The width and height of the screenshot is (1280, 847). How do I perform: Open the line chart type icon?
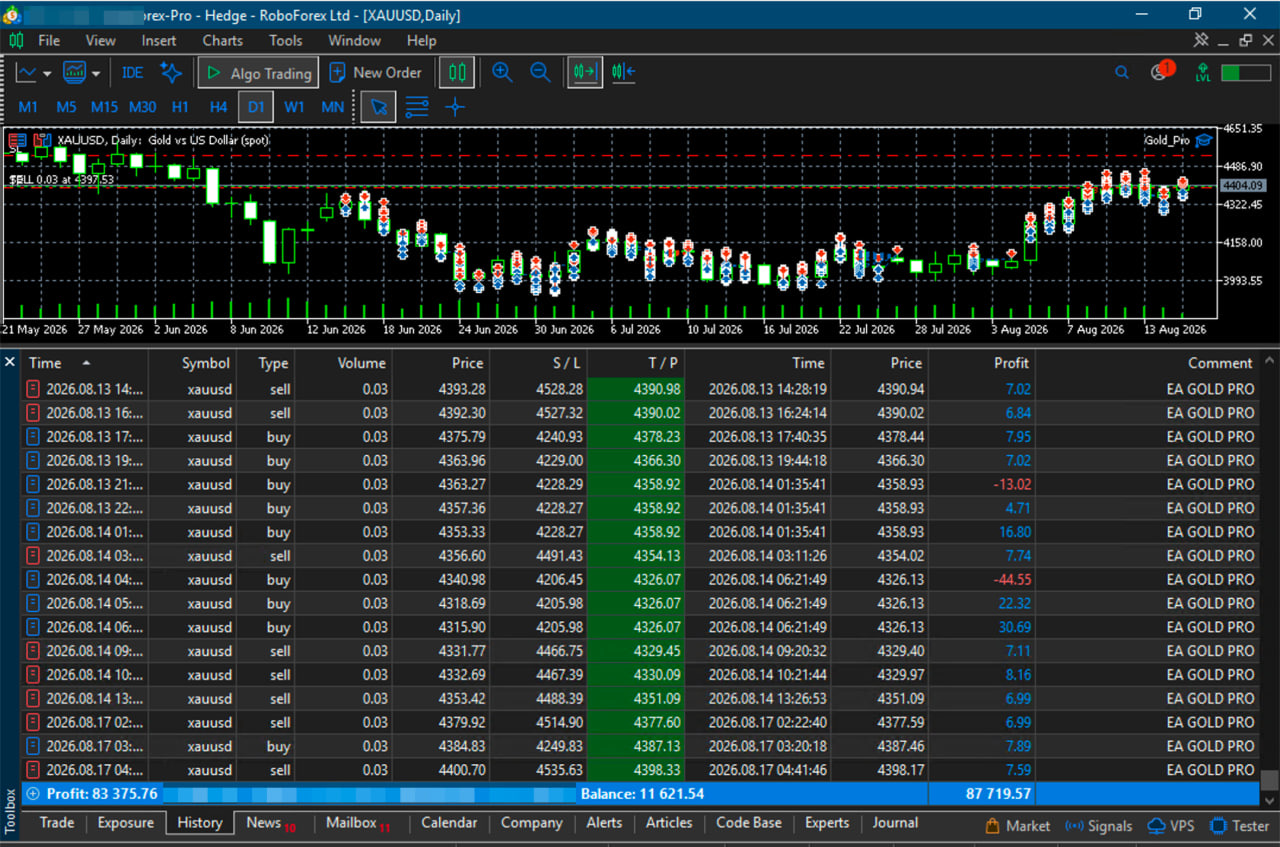point(26,73)
